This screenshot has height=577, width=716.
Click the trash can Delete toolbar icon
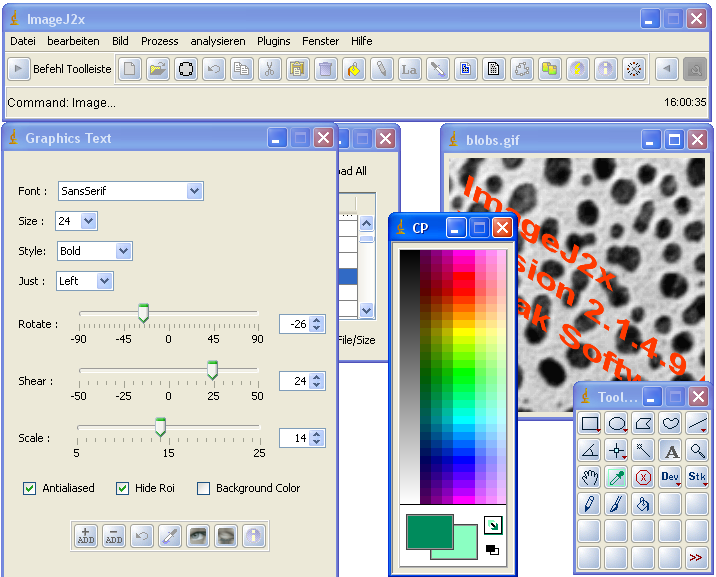[325, 69]
